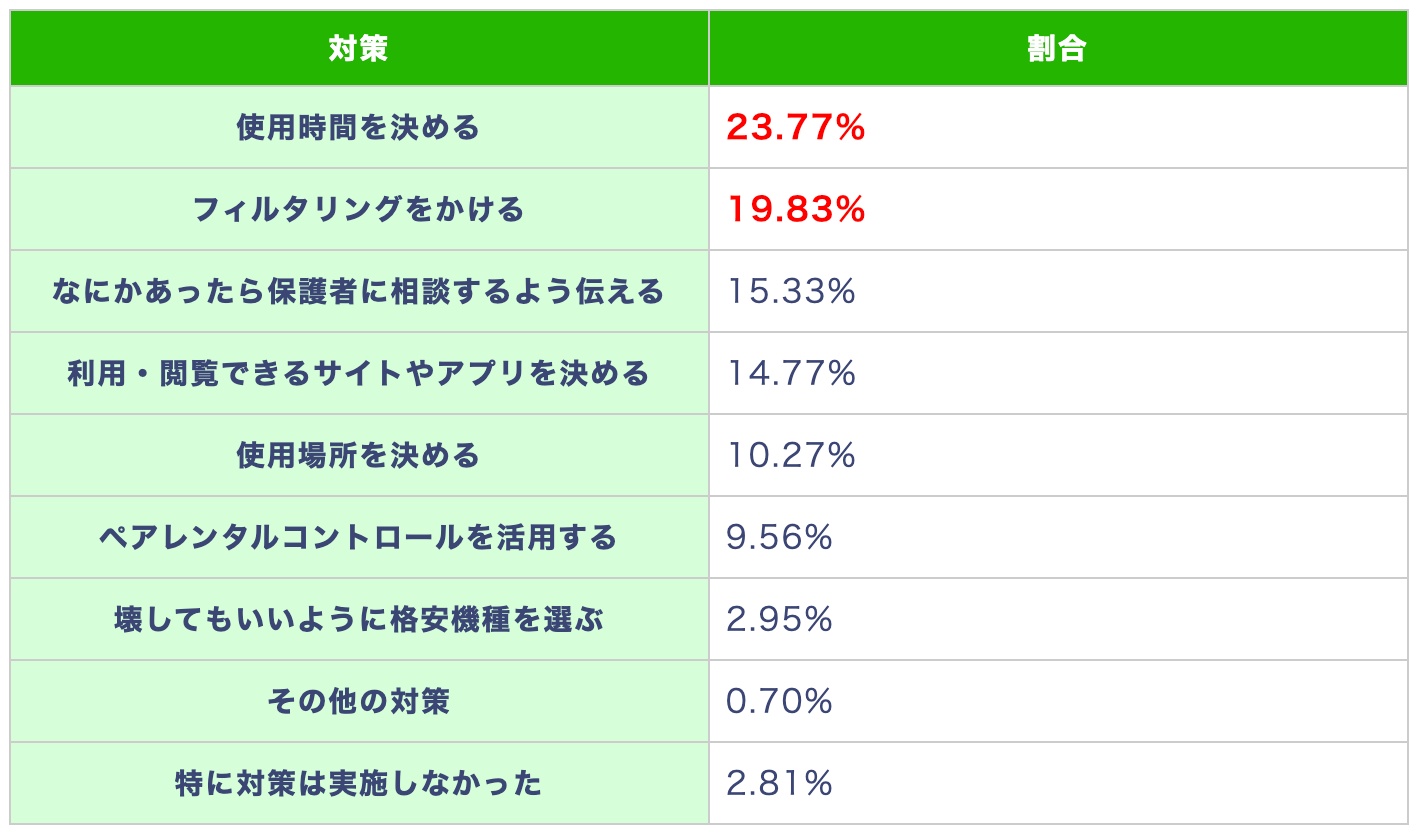
Task: Select the 9.56% percentage cell
Action: coord(779,538)
